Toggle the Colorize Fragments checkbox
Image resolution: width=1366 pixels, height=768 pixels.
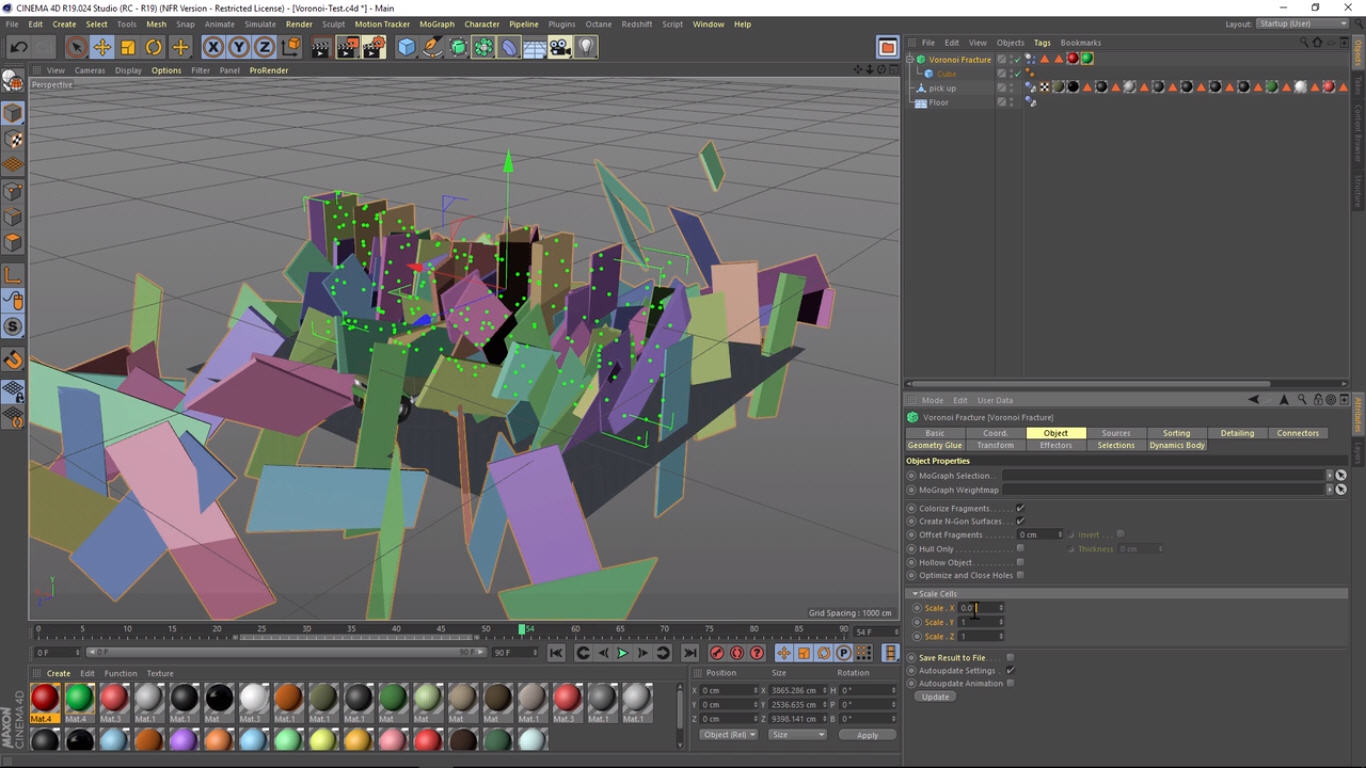coord(1020,508)
